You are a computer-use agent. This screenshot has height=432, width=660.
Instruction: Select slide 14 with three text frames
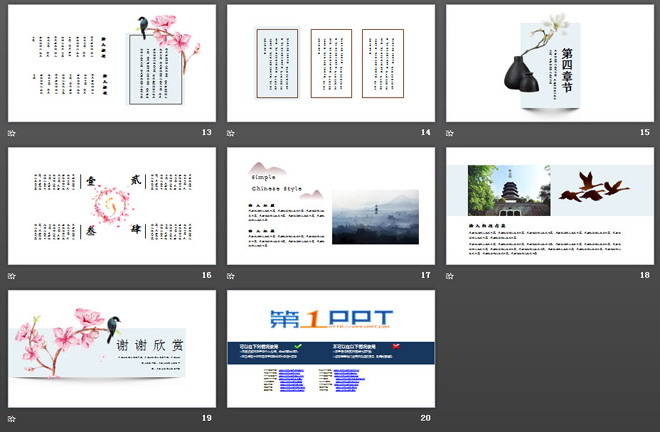coord(330,63)
